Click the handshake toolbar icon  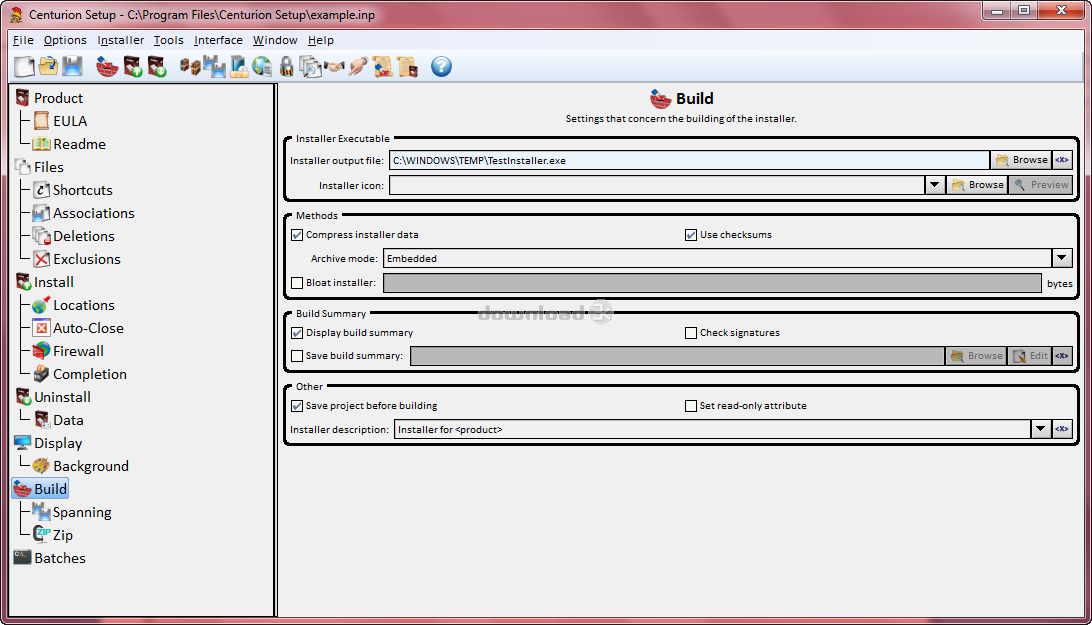pyautogui.click(x=334, y=67)
